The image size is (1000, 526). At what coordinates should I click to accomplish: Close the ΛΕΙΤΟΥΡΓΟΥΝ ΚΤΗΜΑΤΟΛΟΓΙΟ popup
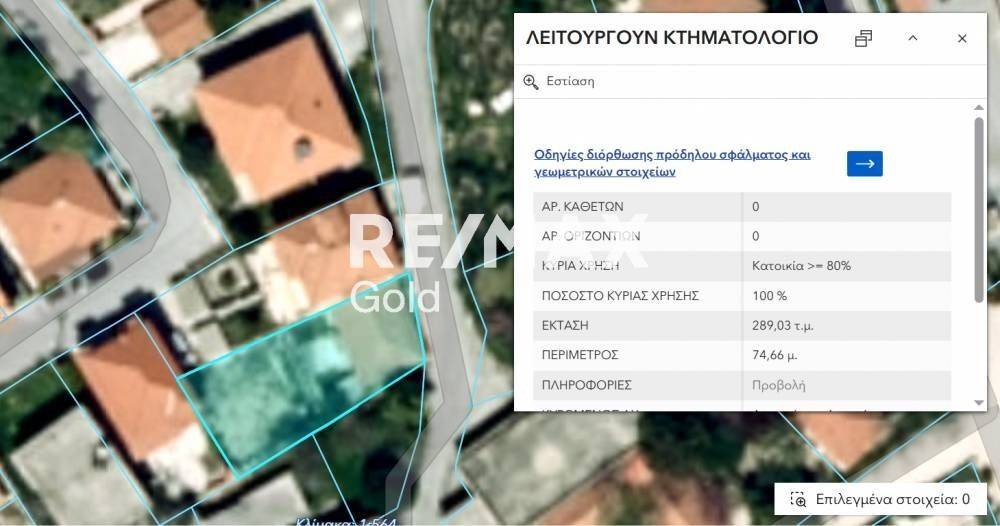click(x=962, y=39)
